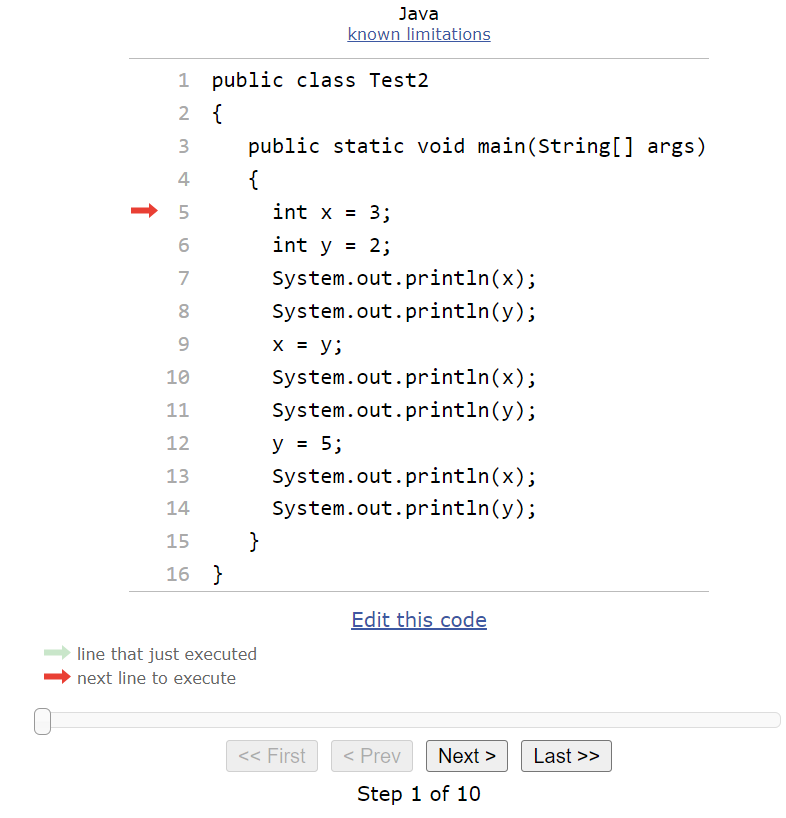The image size is (786, 818).
Task: Click the code line 'int x = 3;'
Action: (332, 212)
